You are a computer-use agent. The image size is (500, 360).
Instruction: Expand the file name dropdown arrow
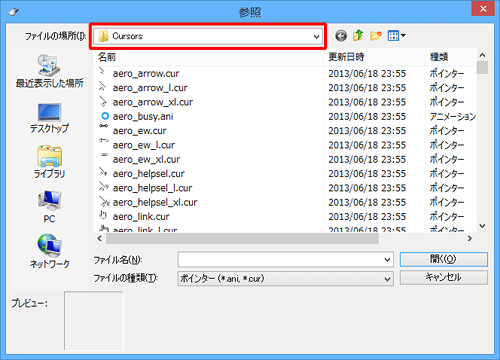click(x=387, y=259)
